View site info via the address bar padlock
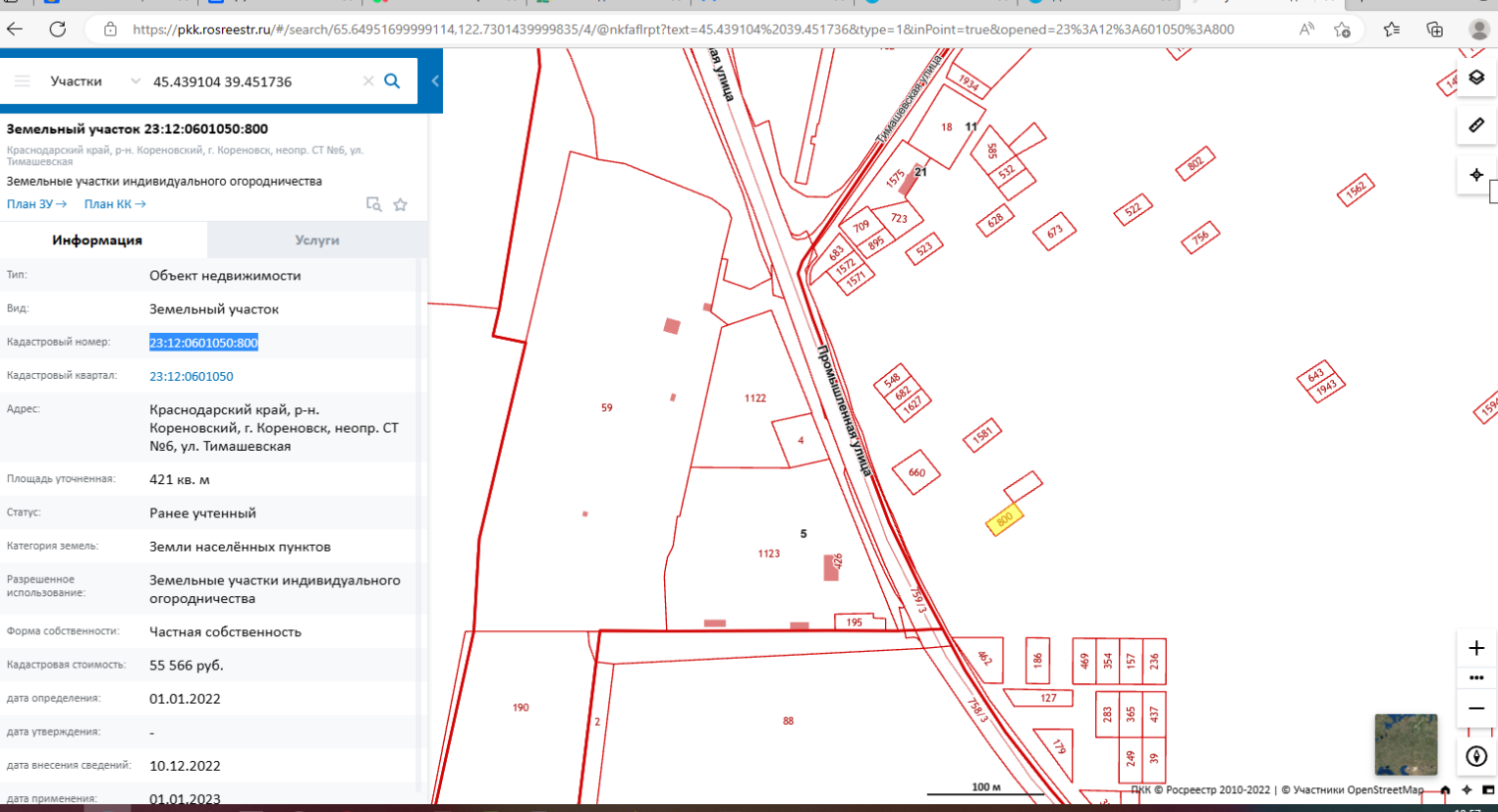The width and height of the screenshot is (1498, 812). point(111,29)
